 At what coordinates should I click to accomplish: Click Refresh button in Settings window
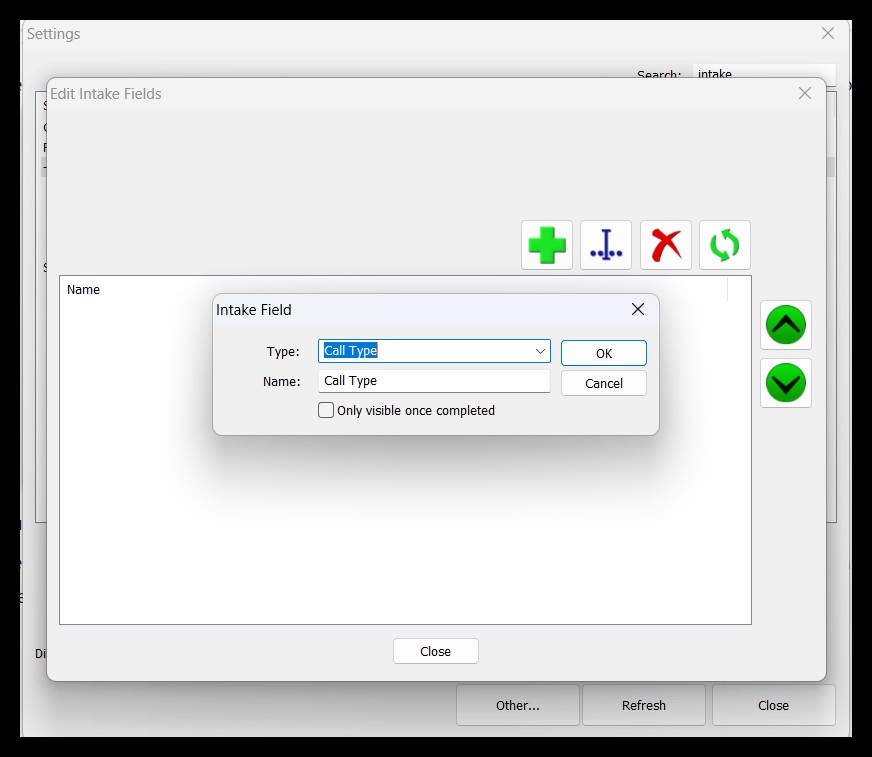point(644,705)
